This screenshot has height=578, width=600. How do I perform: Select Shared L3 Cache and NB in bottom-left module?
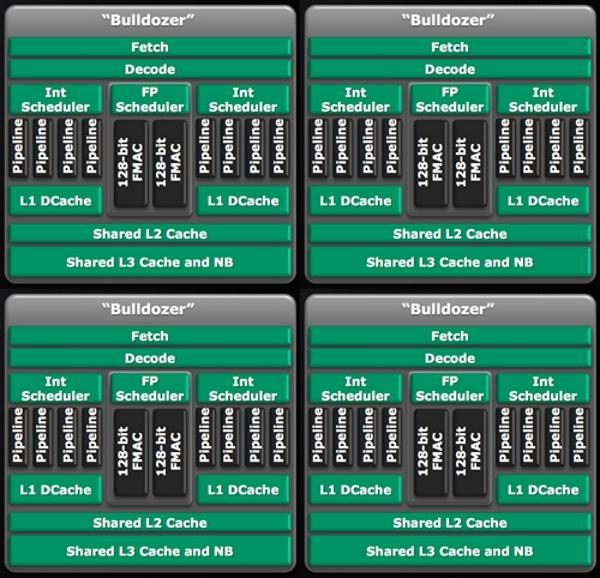pos(150,551)
